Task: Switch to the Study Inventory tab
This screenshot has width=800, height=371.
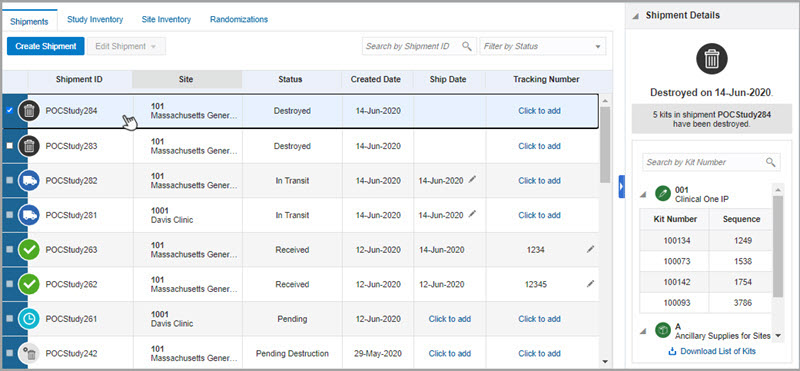Action: tap(95, 19)
